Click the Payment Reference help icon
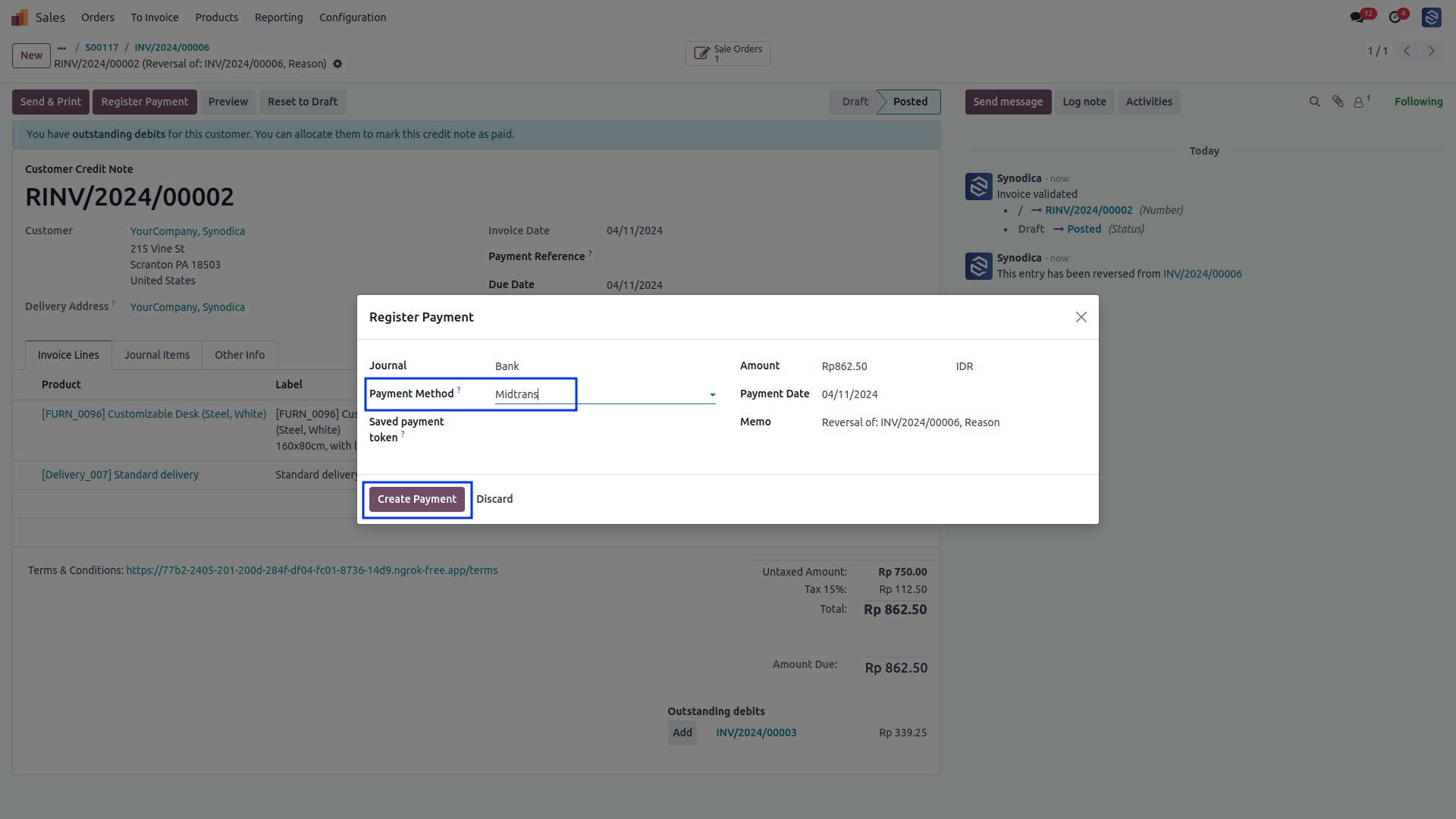 [590, 253]
